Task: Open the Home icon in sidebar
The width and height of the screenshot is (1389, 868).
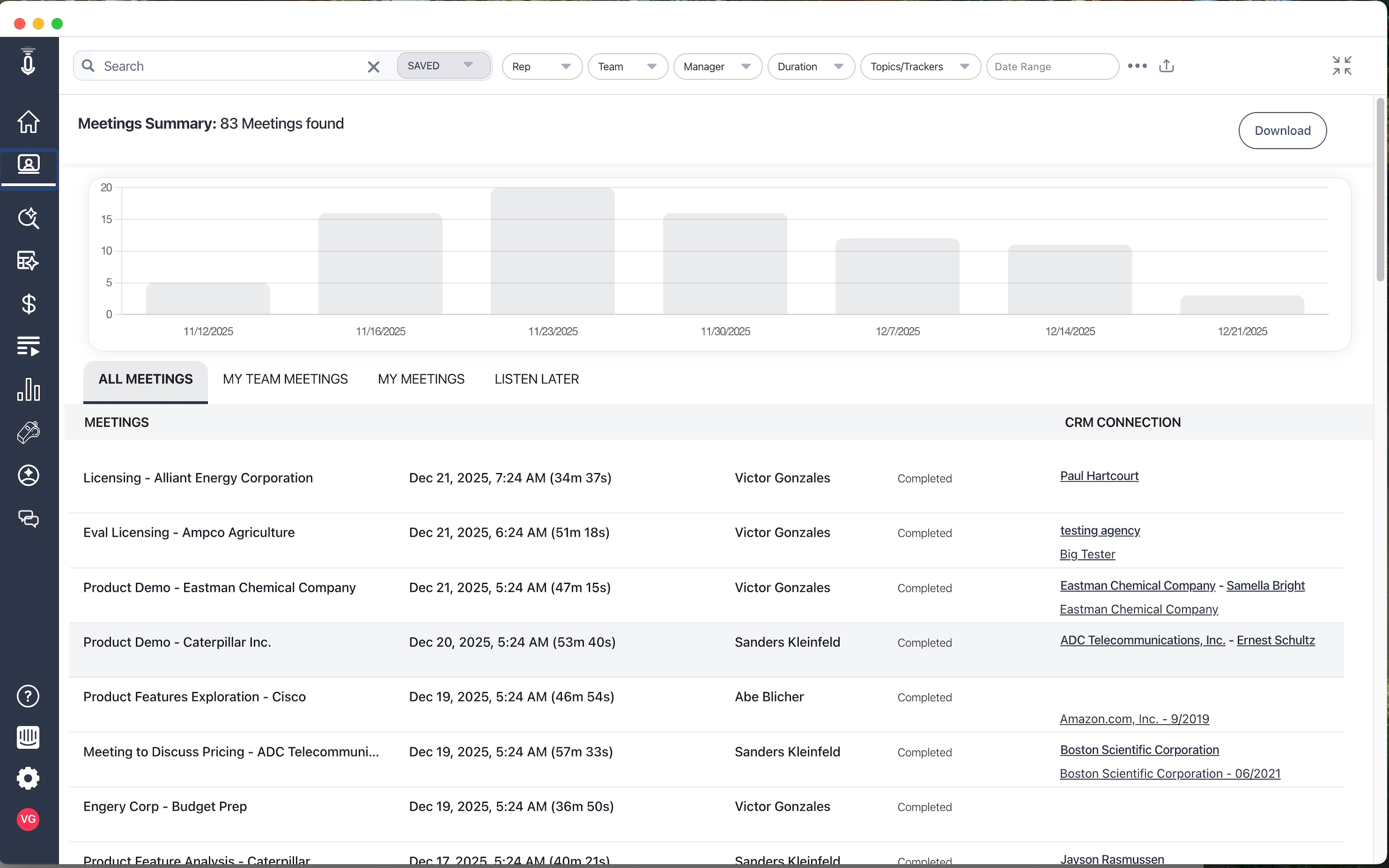Action: (28, 122)
